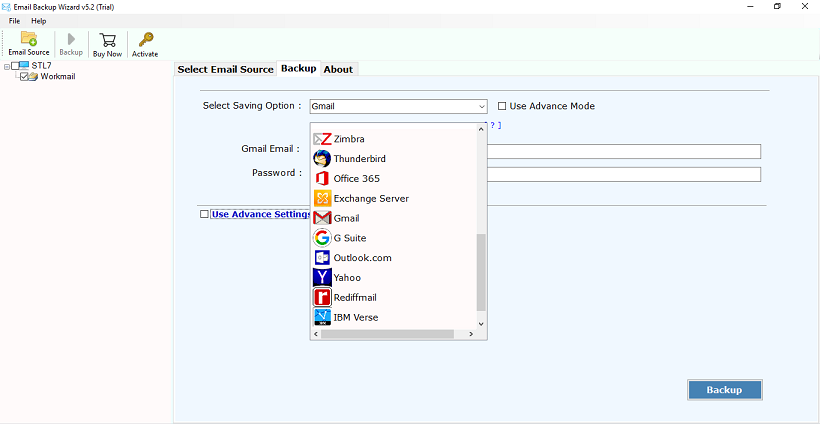Enable Use Advance Mode checkbox
The width and height of the screenshot is (821, 424).
tap(502, 106)
